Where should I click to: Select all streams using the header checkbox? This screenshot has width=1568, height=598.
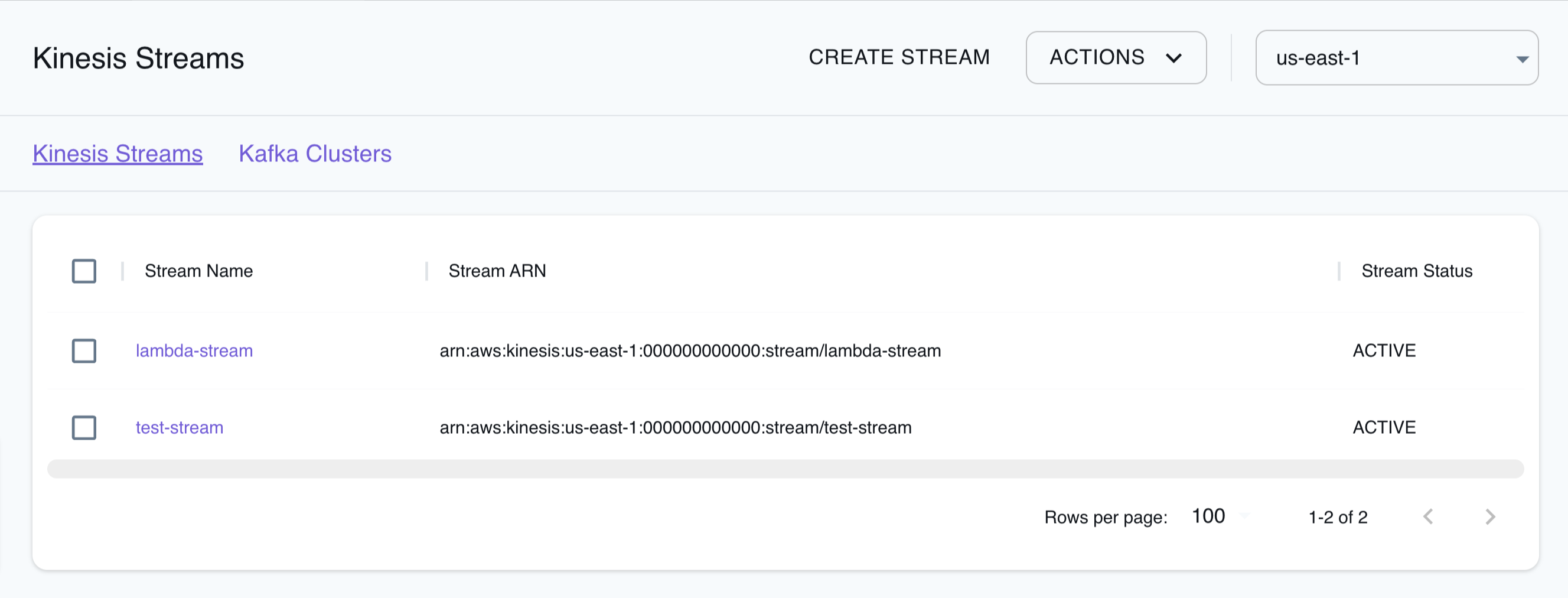84,271
